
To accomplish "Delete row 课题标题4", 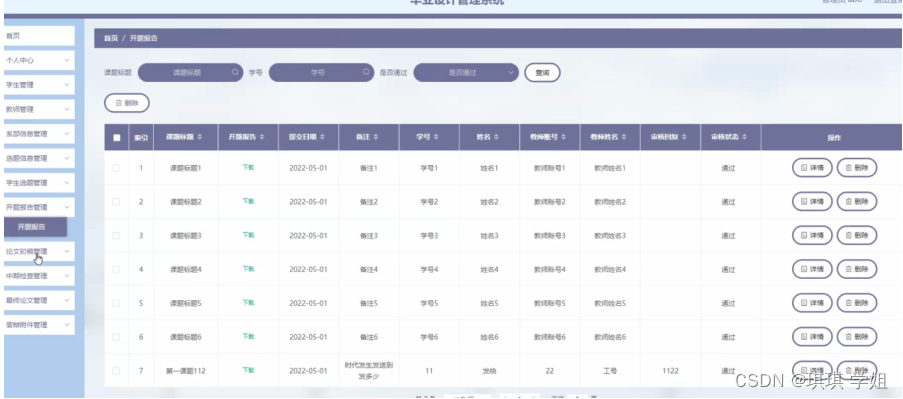I will click(857, 269).
